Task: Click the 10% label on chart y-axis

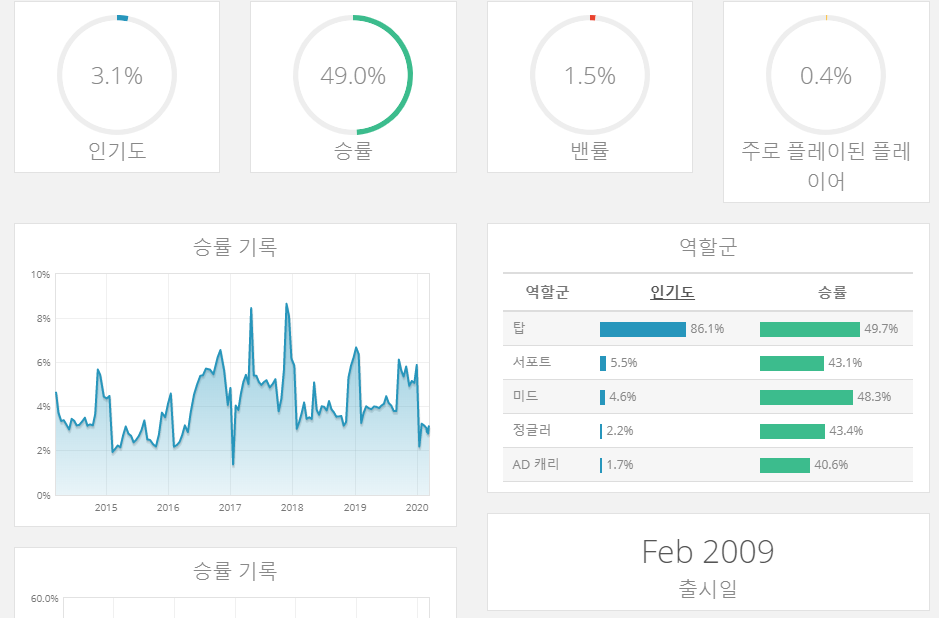Action: point(41,275)
